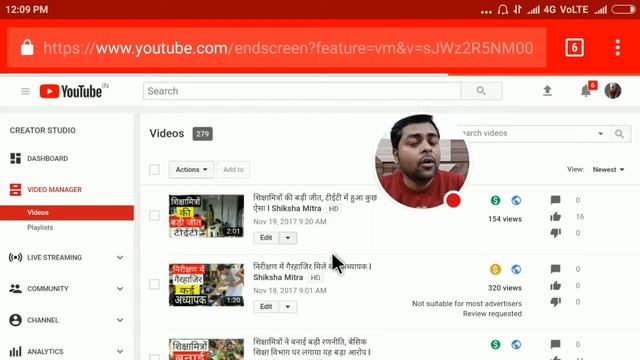Open search videos filter dropdown arrow

600,133
